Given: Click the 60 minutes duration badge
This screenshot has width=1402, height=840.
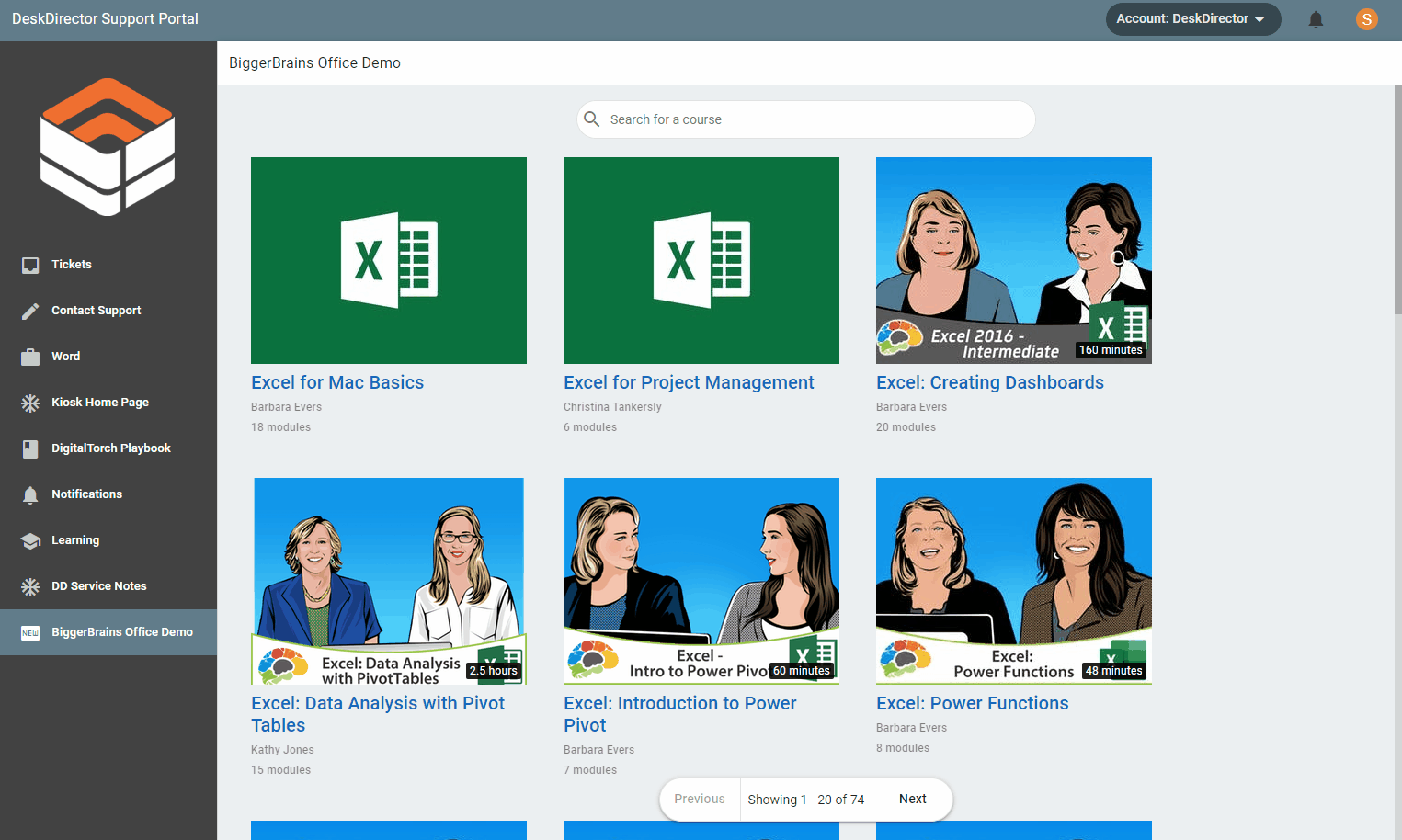Looking at the screenshot, I should click(802, 671).
